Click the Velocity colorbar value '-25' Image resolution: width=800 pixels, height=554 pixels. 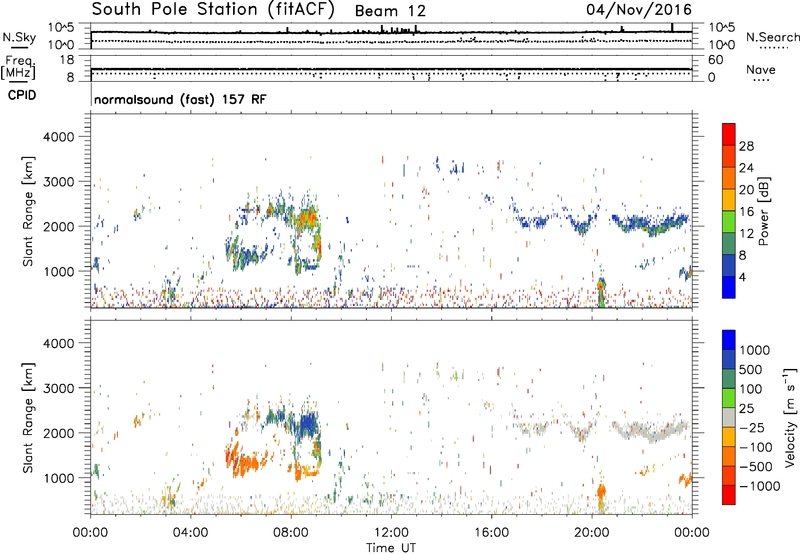tap(752, 428)
